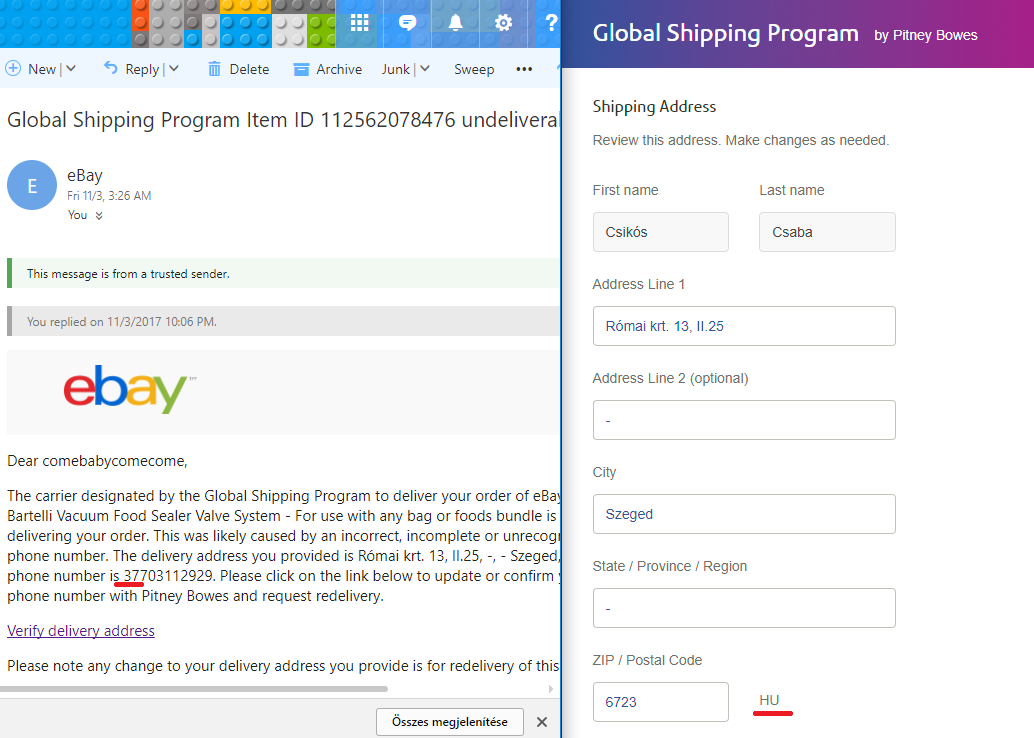Image resolution: width=1034 pixels, height=738 pixels.
Task: Click the Összes megjelenítése button
Action: pos(450,722)
